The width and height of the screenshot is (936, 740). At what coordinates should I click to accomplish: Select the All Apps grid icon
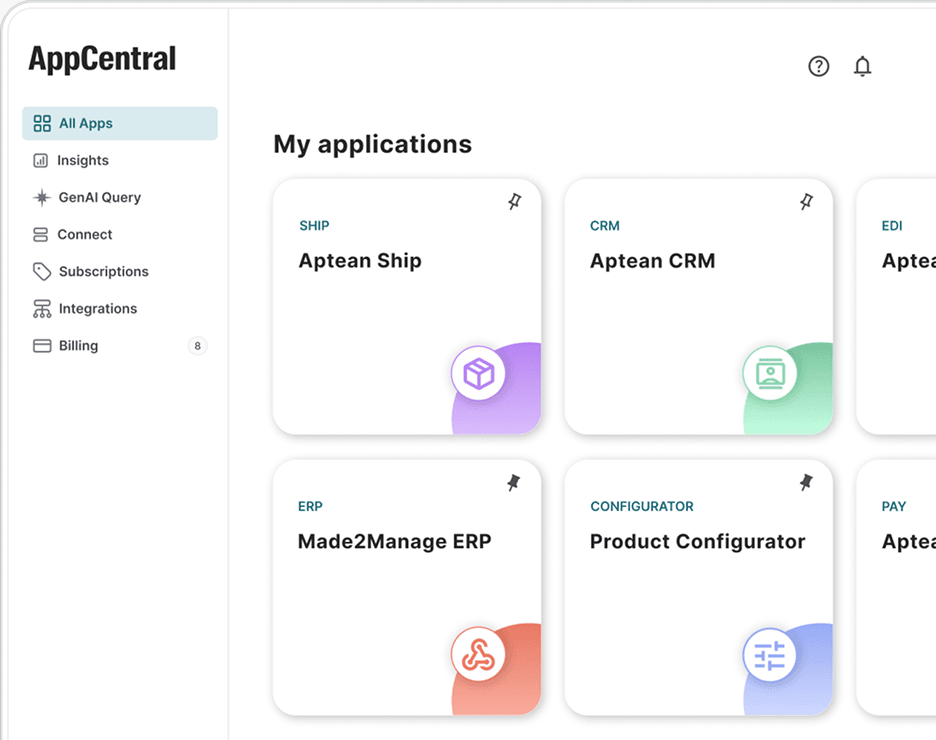click(40, 123)
